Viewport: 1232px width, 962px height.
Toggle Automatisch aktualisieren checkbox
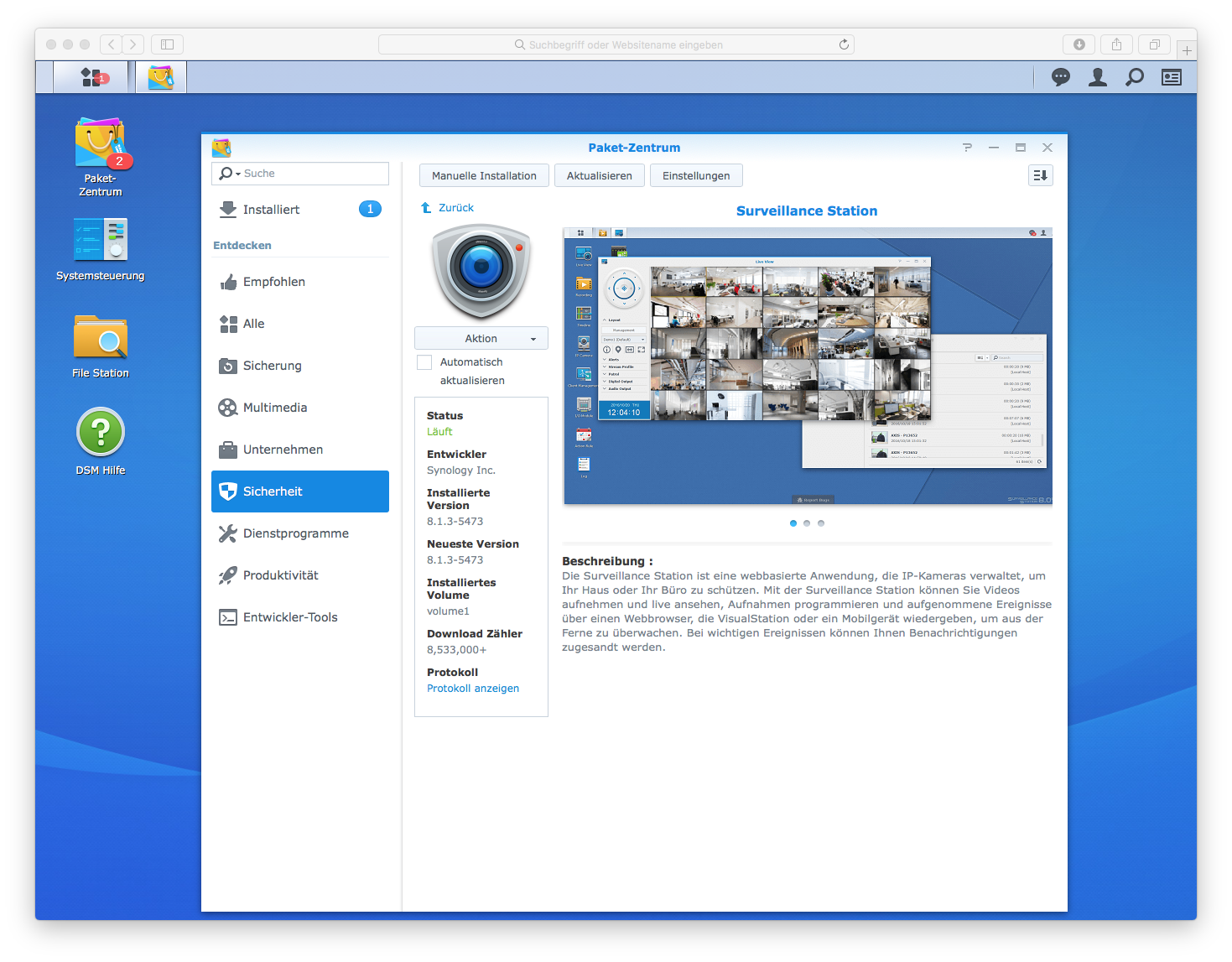[x=424, y=362]
